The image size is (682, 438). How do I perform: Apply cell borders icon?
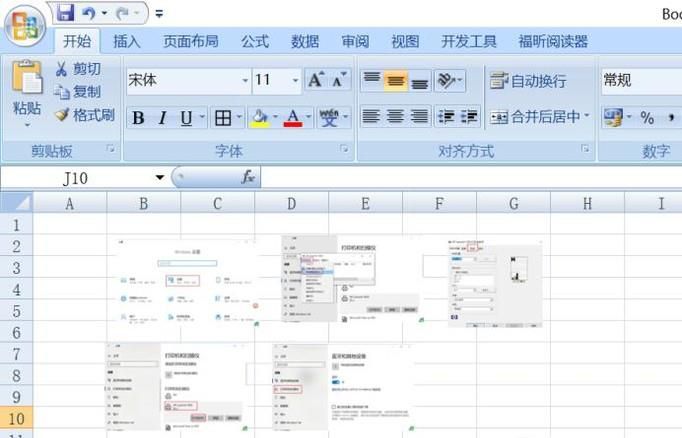pos(223,118)
